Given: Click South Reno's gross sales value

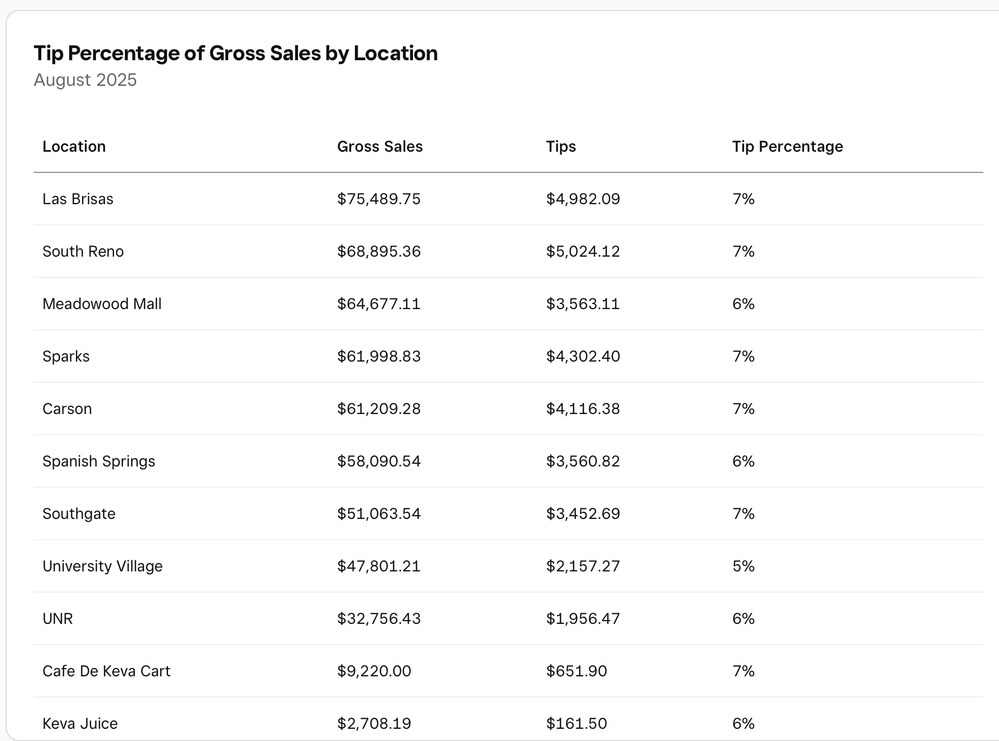Looking at the screenshot, I should coord(379,251).
